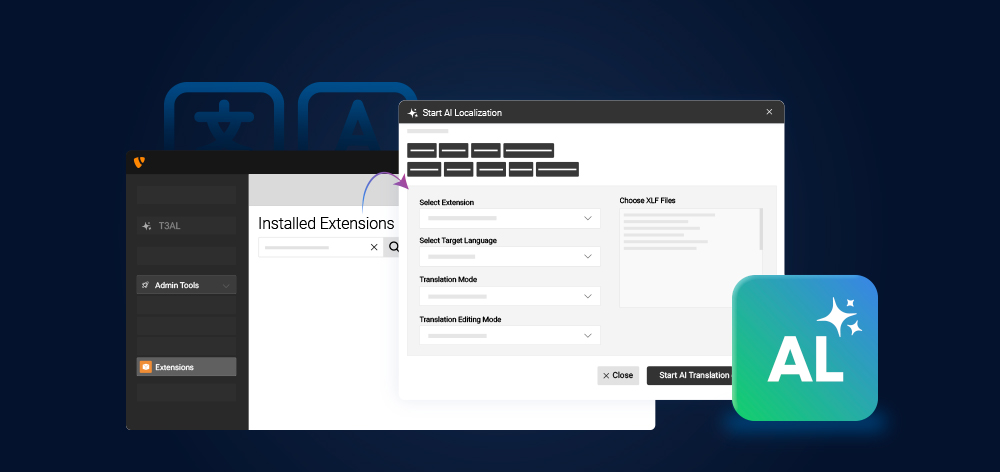Expand the Admin Tools chevron
The image size is (1000, 472).
pos(226,286)
